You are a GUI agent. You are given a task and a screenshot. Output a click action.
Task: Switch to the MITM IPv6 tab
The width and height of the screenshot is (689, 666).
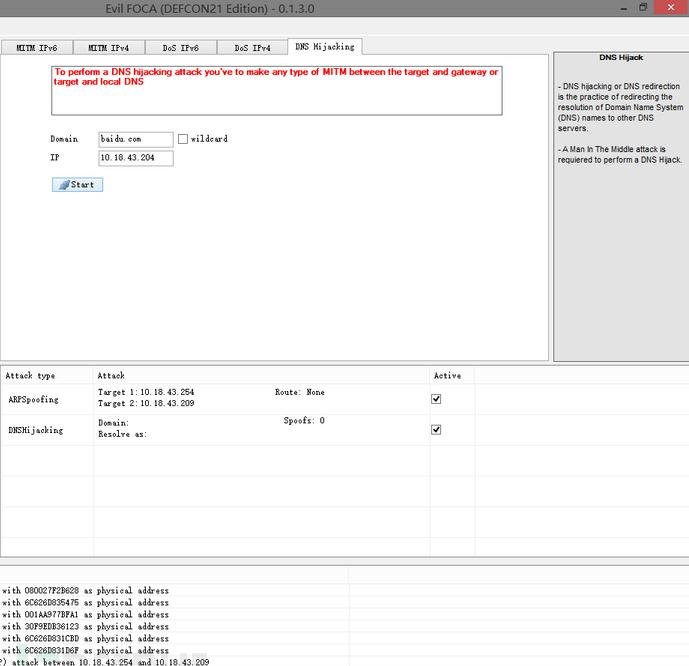(37, 47)
